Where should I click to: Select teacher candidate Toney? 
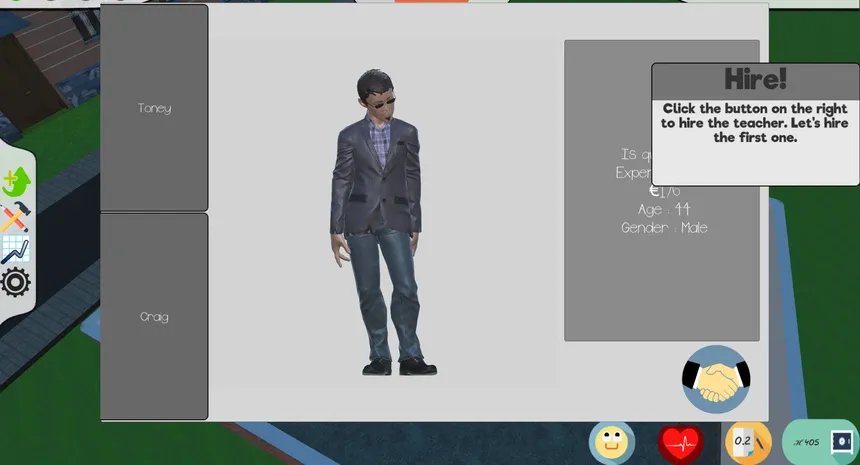coord(154,108)
